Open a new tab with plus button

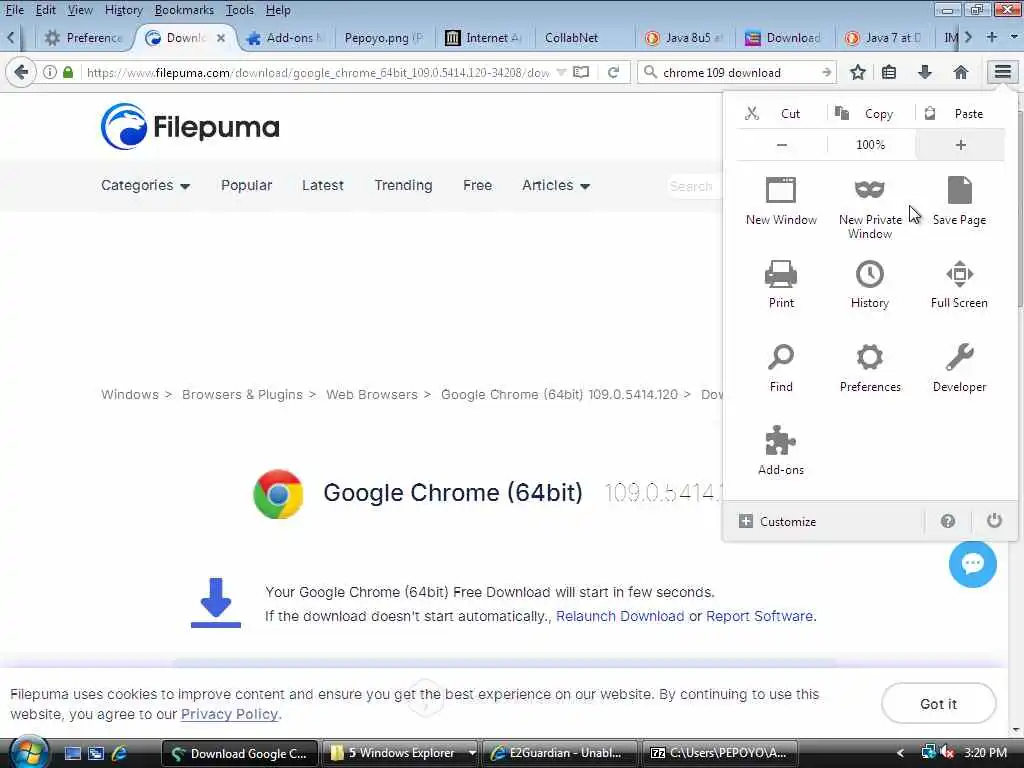[x=991, y=37]
